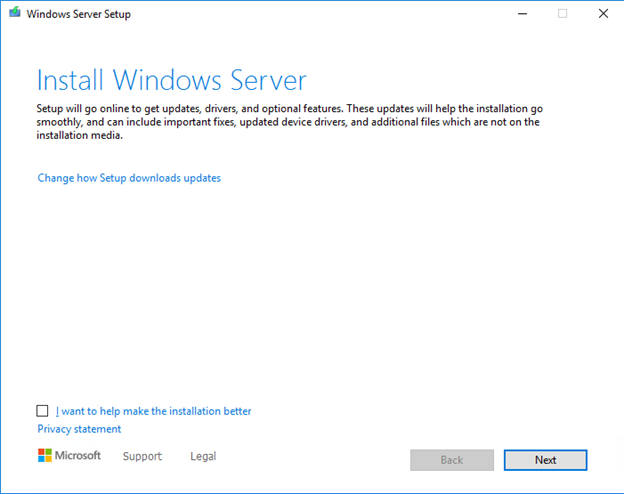
Task: Open Change how Setup downloads updates
Action: [x=129, y=178]
